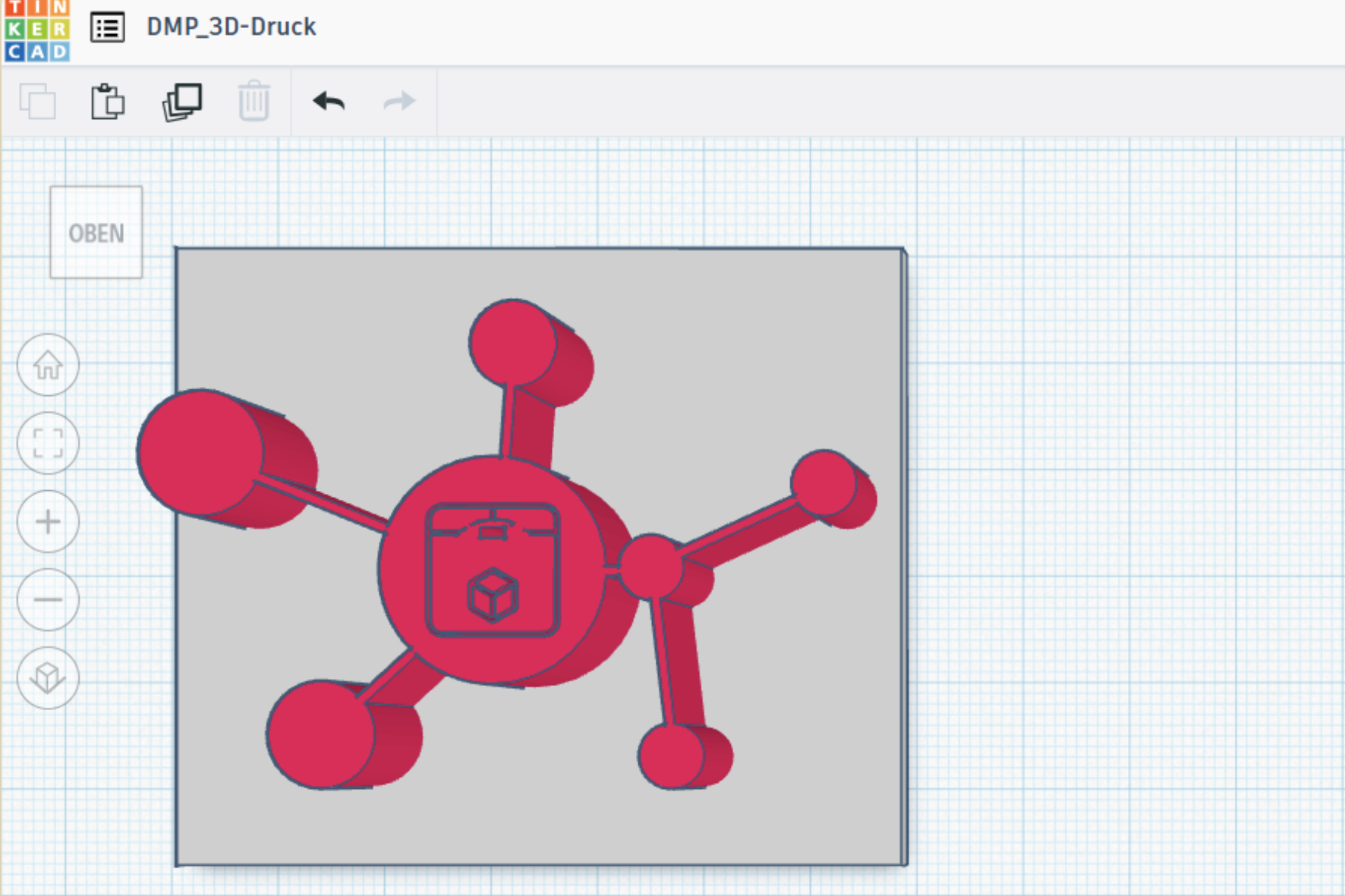Click the Paste clipboard icon
Screen dimensions: 1345x896
pos(108,101)
